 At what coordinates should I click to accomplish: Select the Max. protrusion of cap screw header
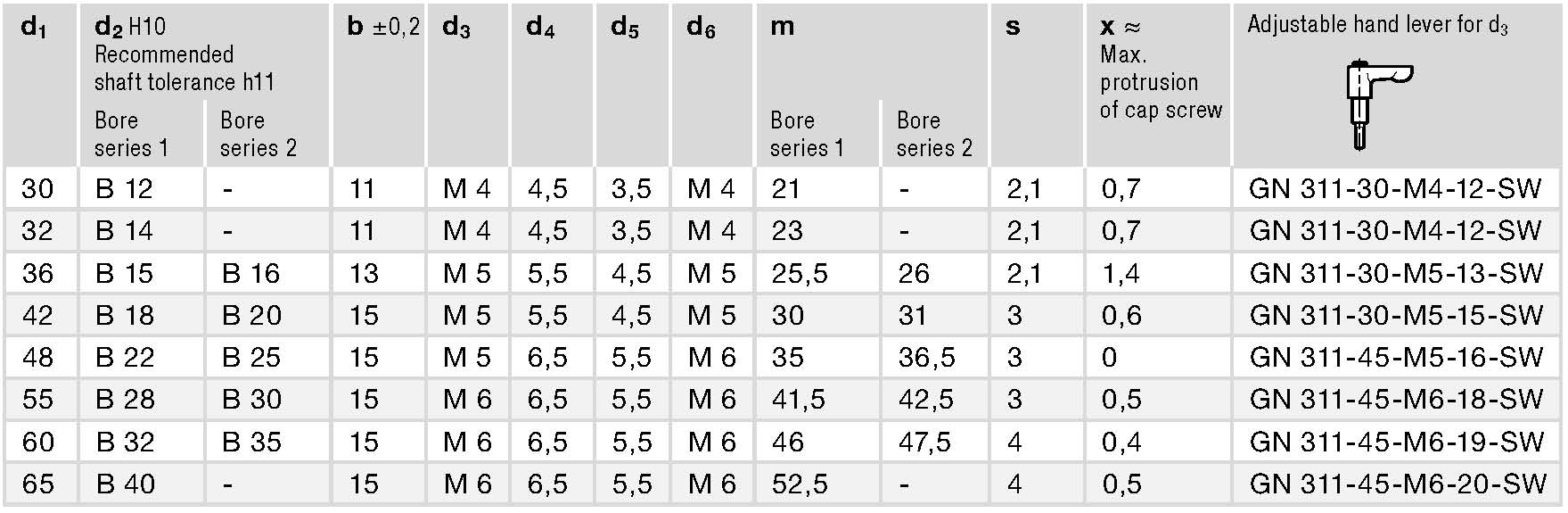[x=1159, y=82]
